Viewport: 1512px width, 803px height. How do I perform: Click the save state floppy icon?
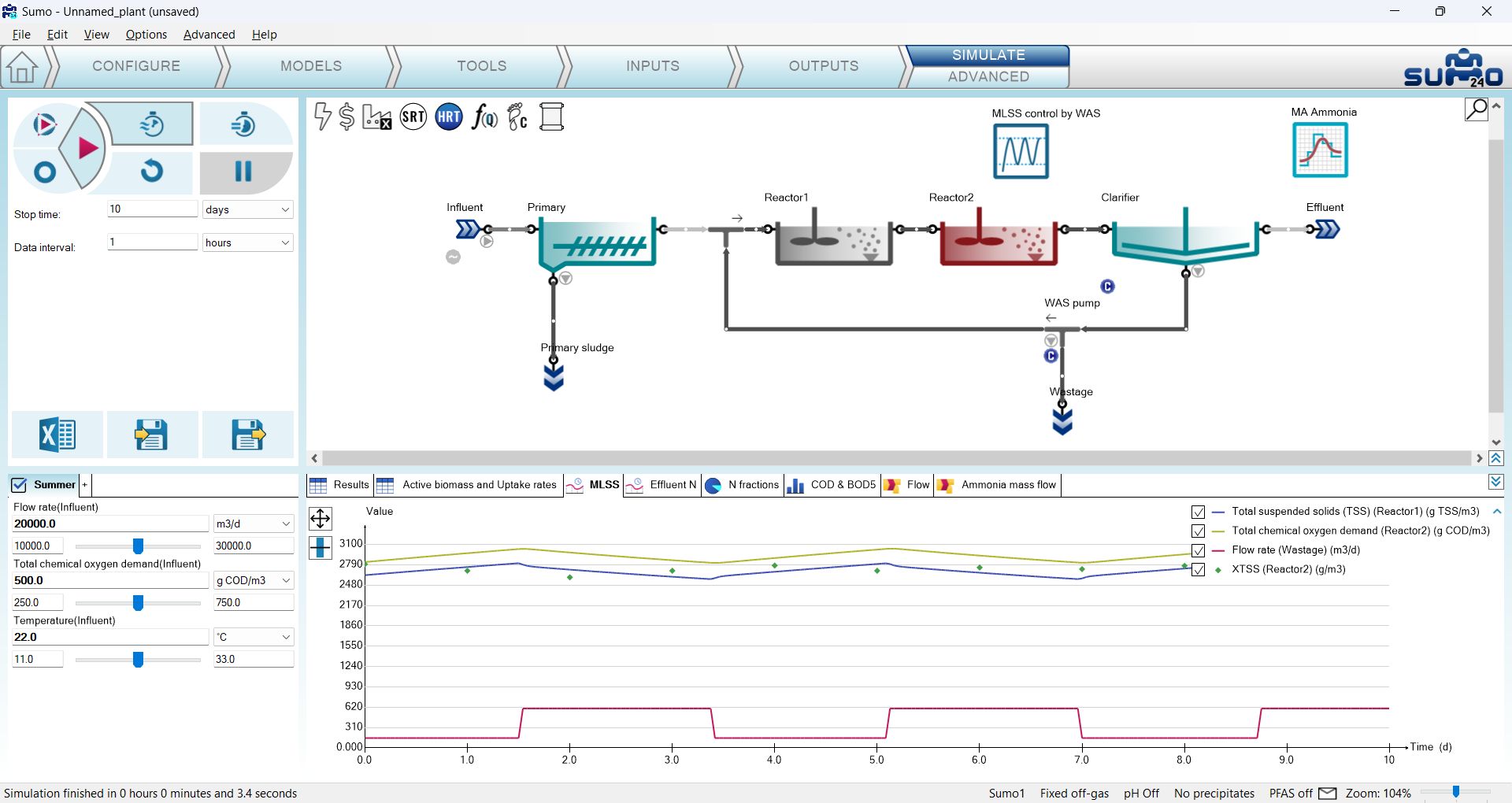pyautogui.click(x=247, y=434)
